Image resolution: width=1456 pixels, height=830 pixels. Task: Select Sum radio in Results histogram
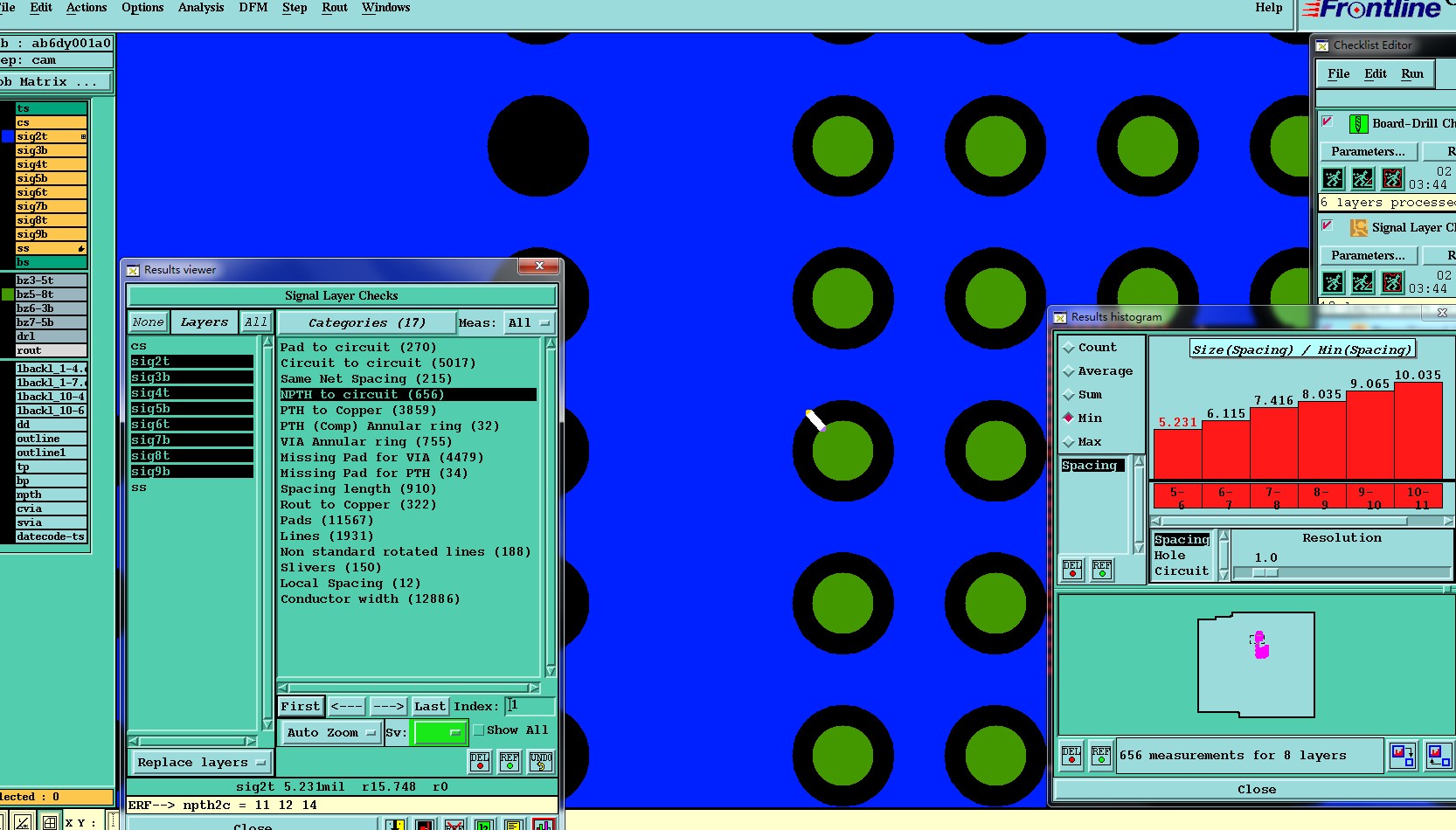pos(1069,395)
